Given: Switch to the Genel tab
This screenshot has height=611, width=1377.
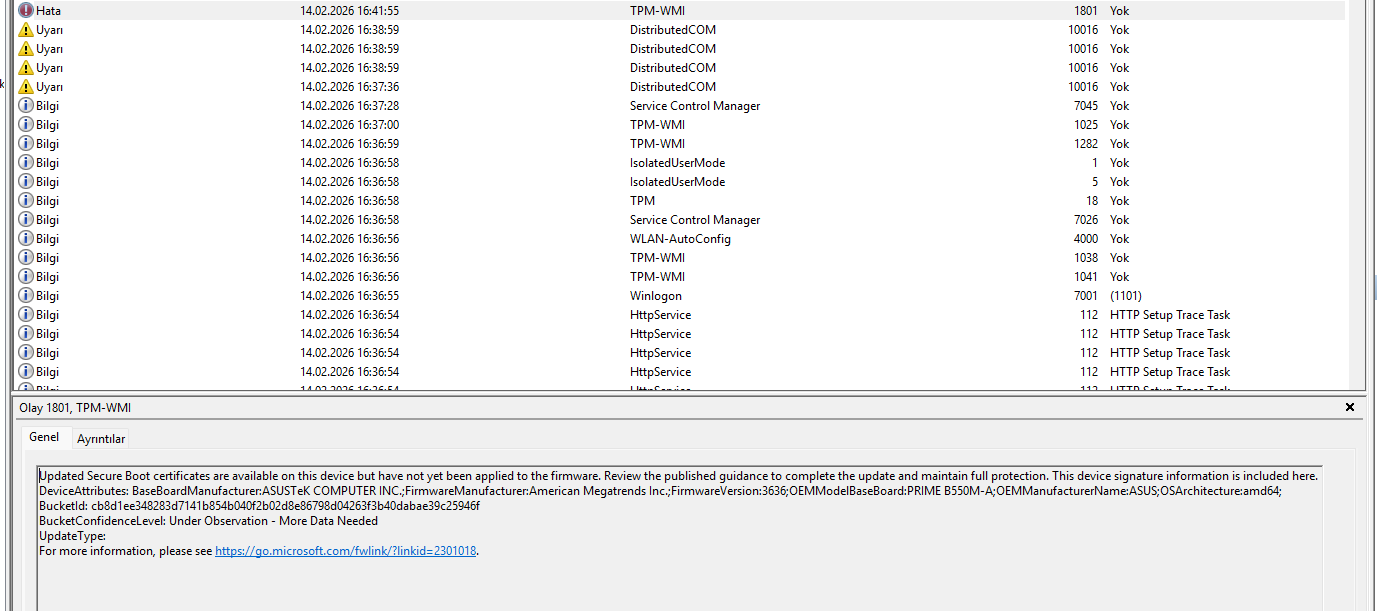Looking at the screenshot, I should [x=44, y=437].
